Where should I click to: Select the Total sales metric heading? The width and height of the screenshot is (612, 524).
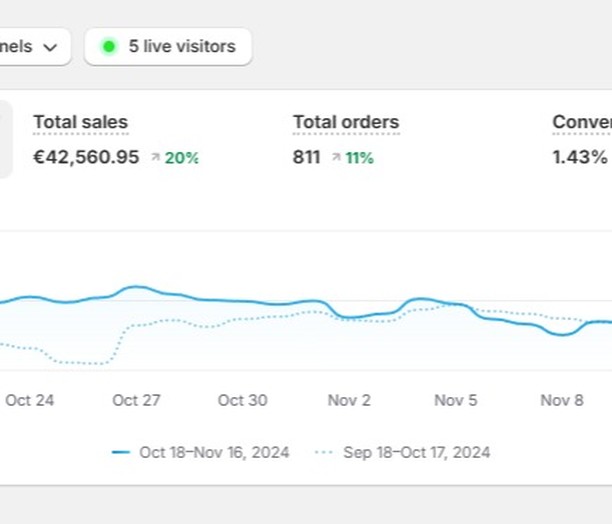coord(80,123)
